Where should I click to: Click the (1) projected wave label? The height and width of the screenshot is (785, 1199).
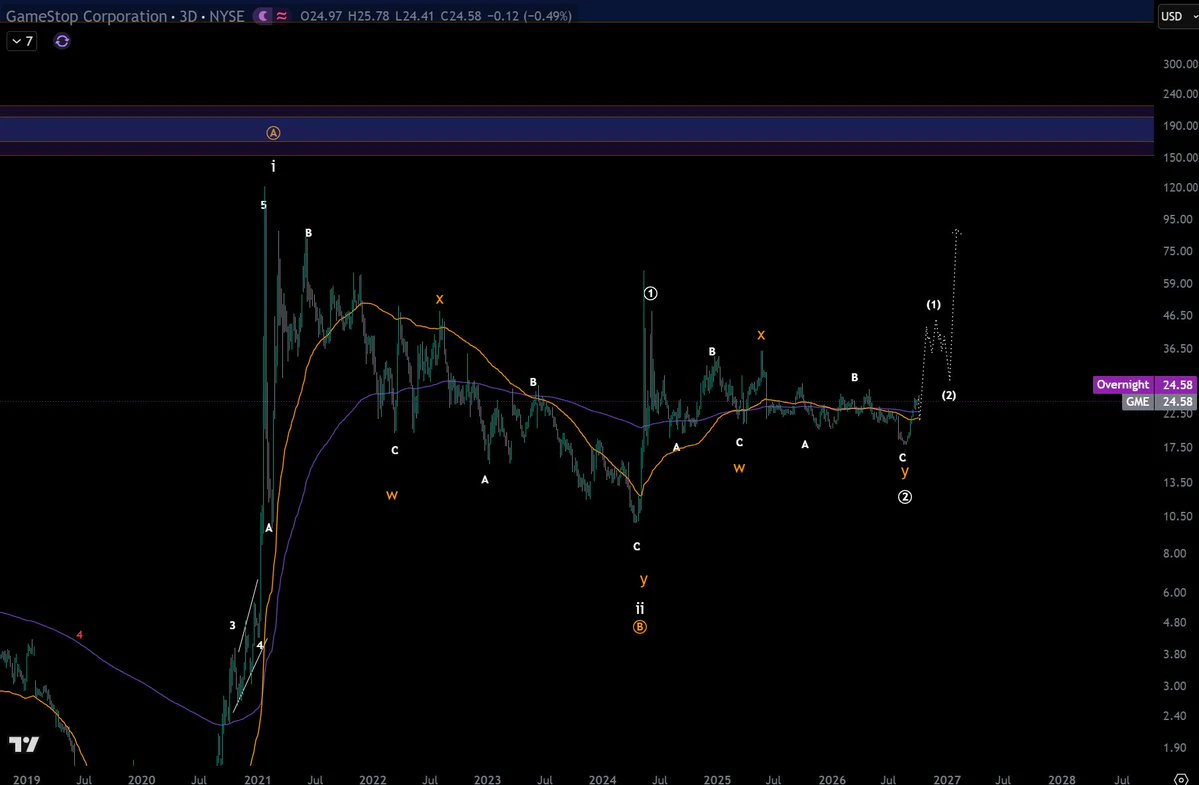[x=934, y=304]
